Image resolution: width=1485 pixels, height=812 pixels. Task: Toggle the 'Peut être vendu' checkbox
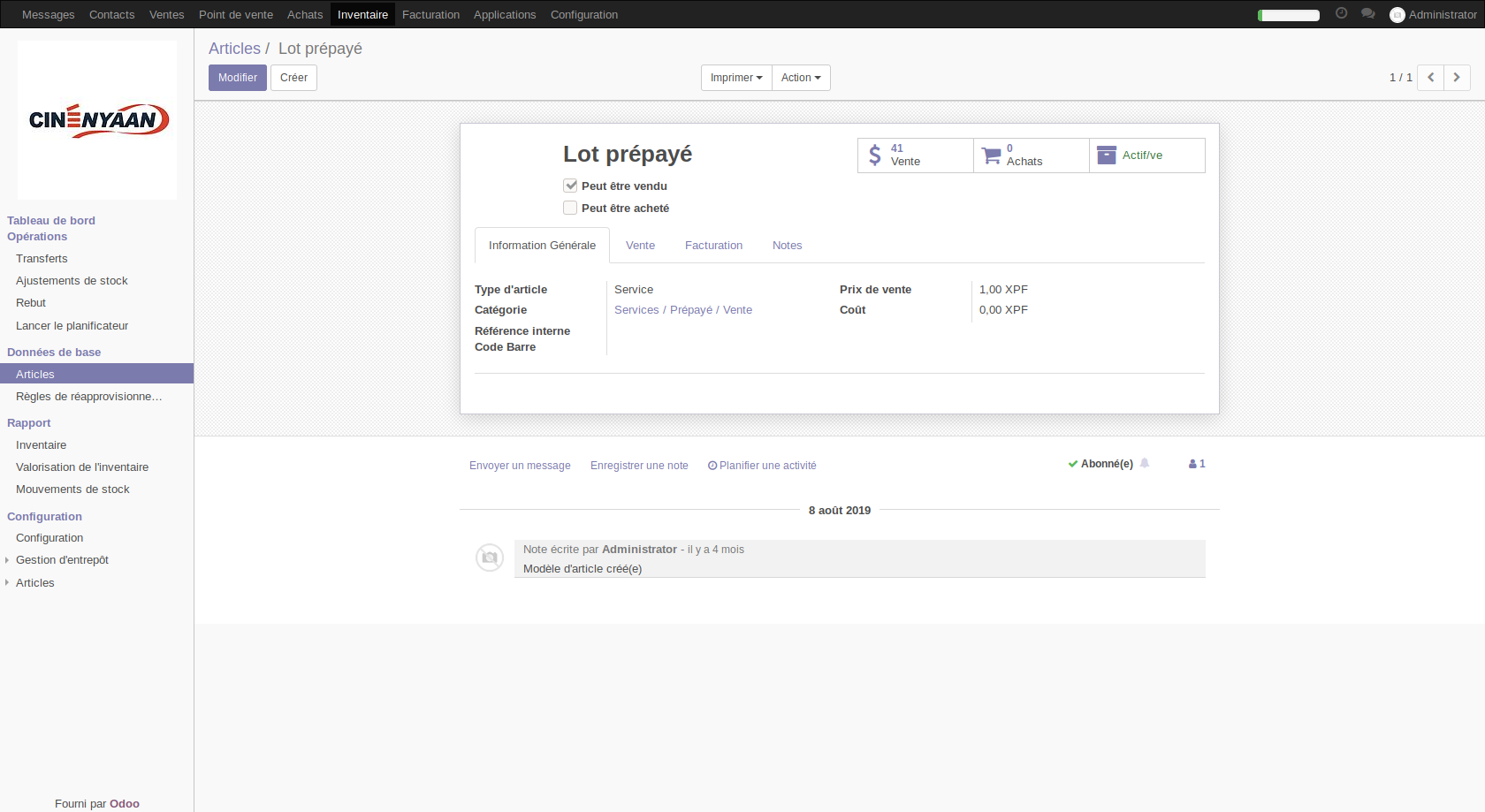click(570, 186)
